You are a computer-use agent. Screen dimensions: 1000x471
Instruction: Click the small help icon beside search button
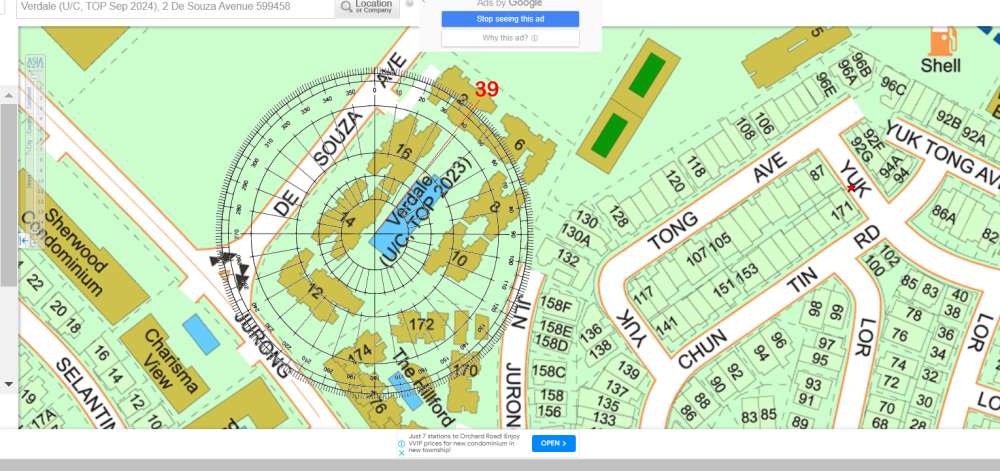tap(409, 4)
